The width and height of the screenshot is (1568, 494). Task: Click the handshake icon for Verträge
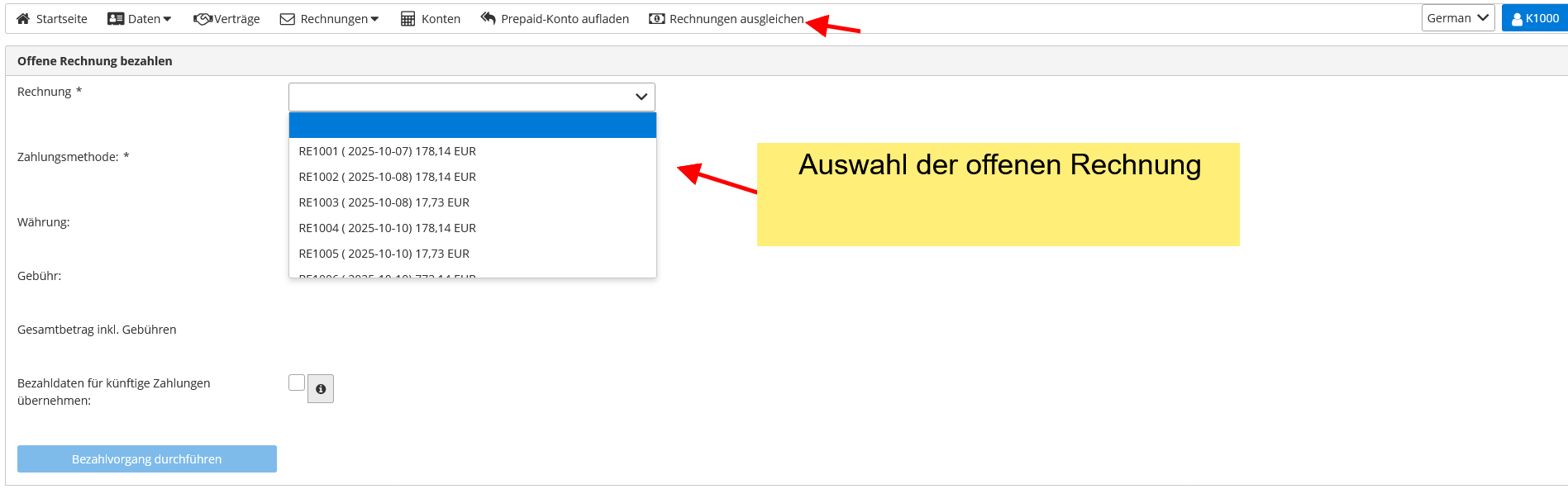click(203, 19)
